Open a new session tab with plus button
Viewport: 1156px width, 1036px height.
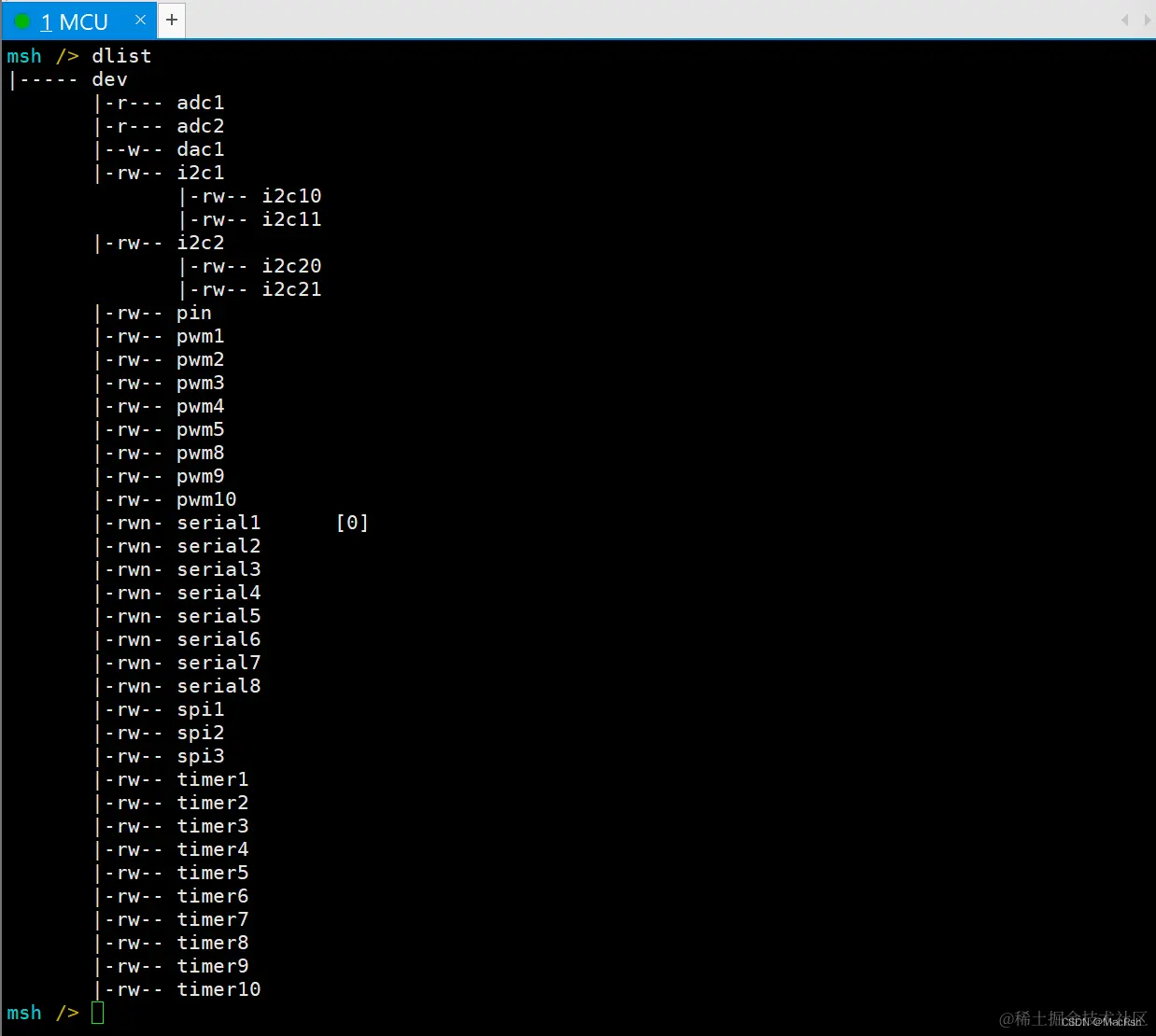(172, 20)
